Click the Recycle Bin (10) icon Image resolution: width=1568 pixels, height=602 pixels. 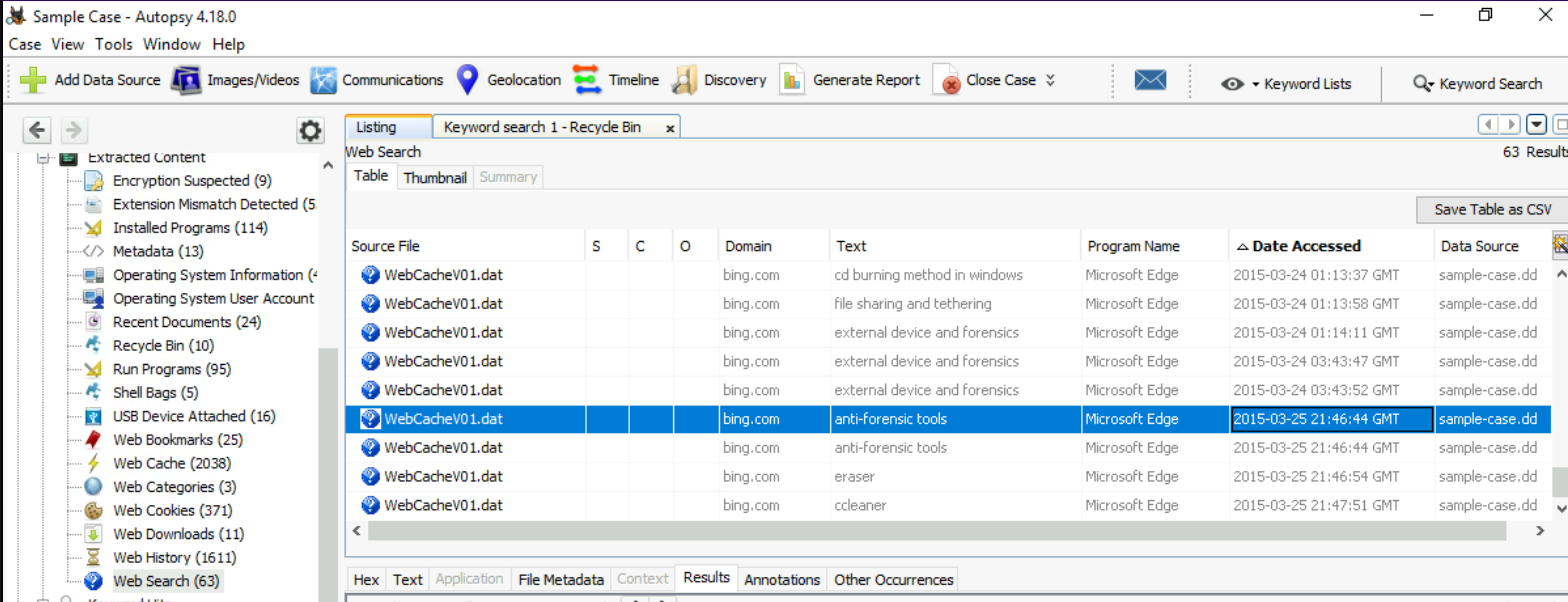tap(93, 345)
